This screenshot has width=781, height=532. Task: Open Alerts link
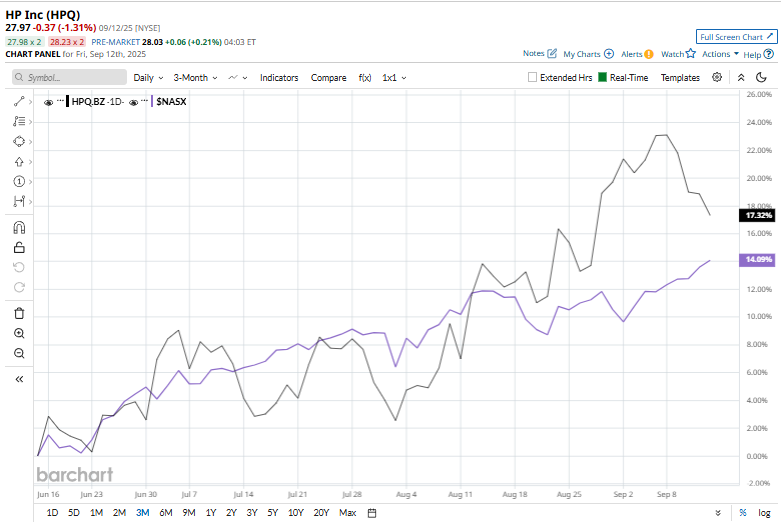click(637, 54)
